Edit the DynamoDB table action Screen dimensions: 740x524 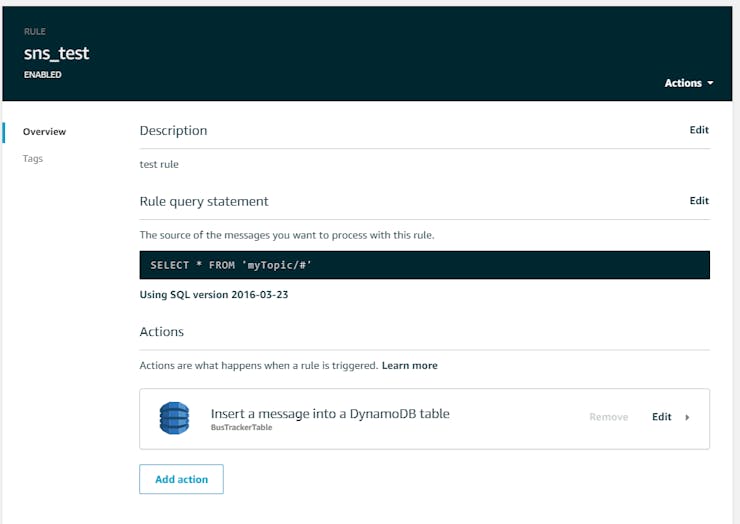click(x=661, y=417)
